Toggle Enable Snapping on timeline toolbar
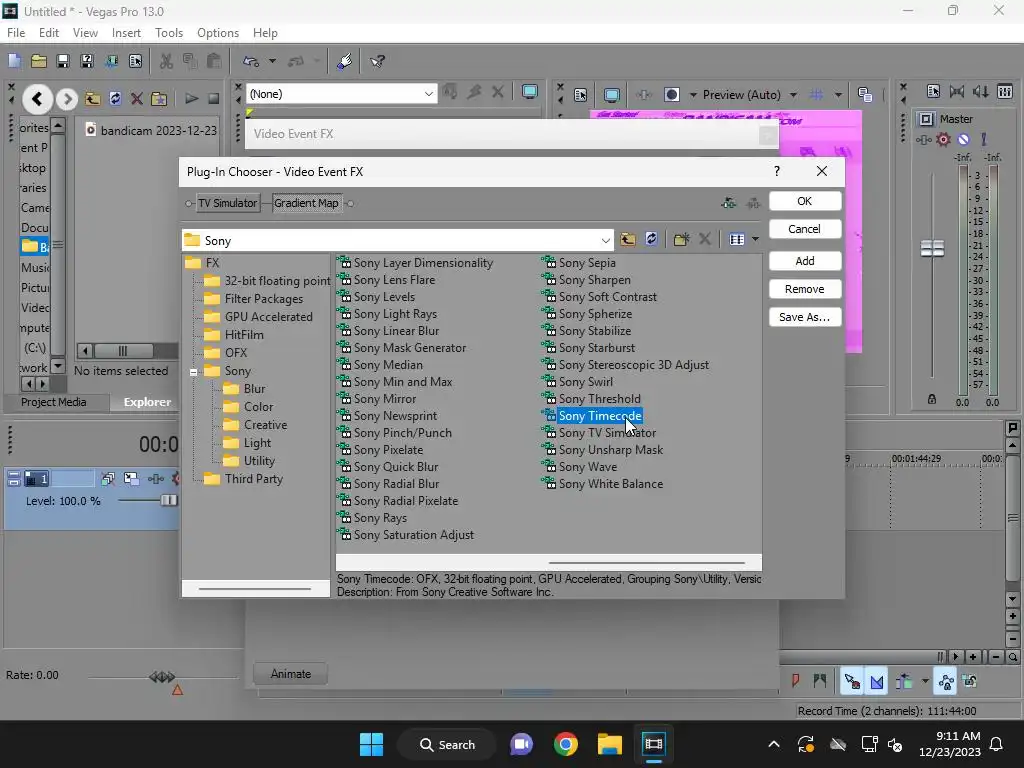The width and height of the screenshot is (1024, 768). point(852,682)
